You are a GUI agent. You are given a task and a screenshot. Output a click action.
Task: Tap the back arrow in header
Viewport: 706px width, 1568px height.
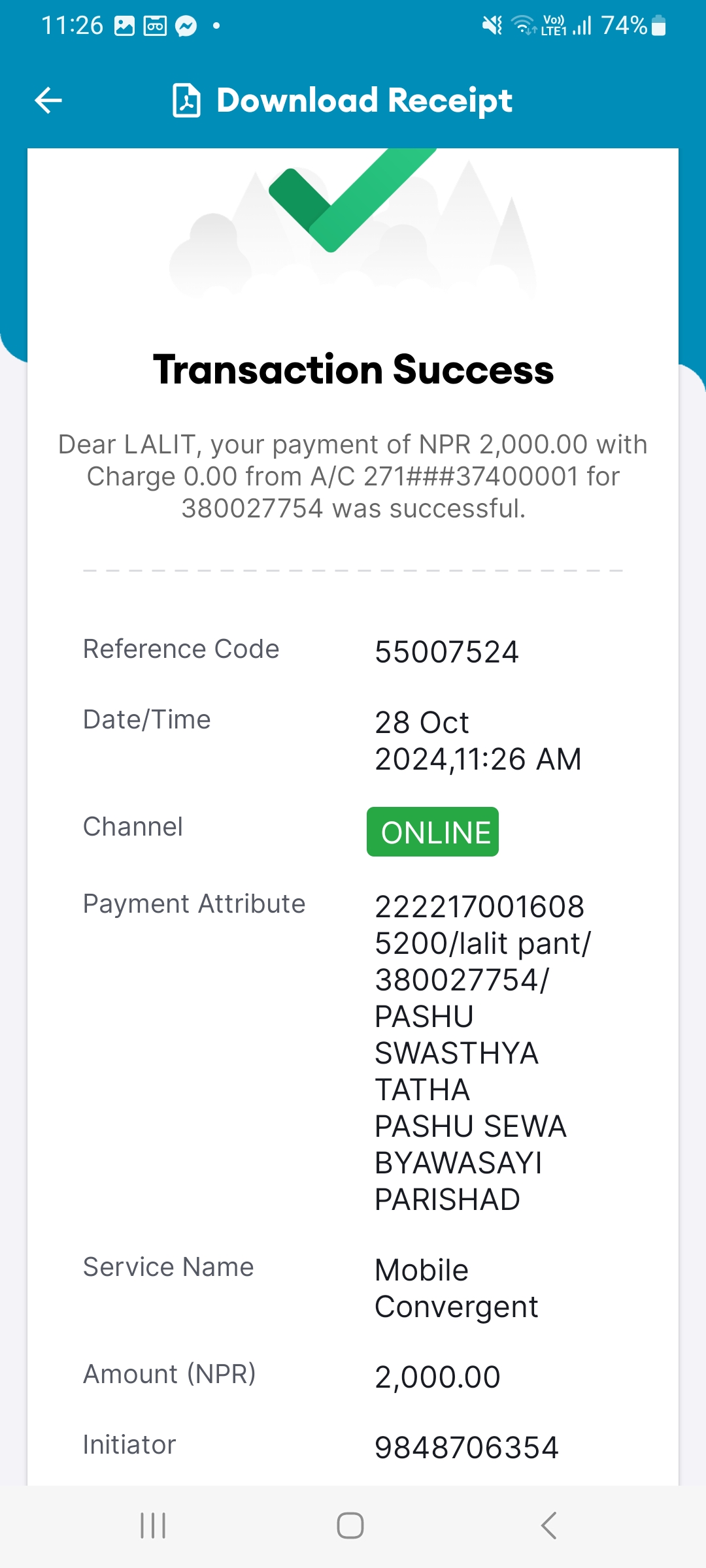[48, 100]
